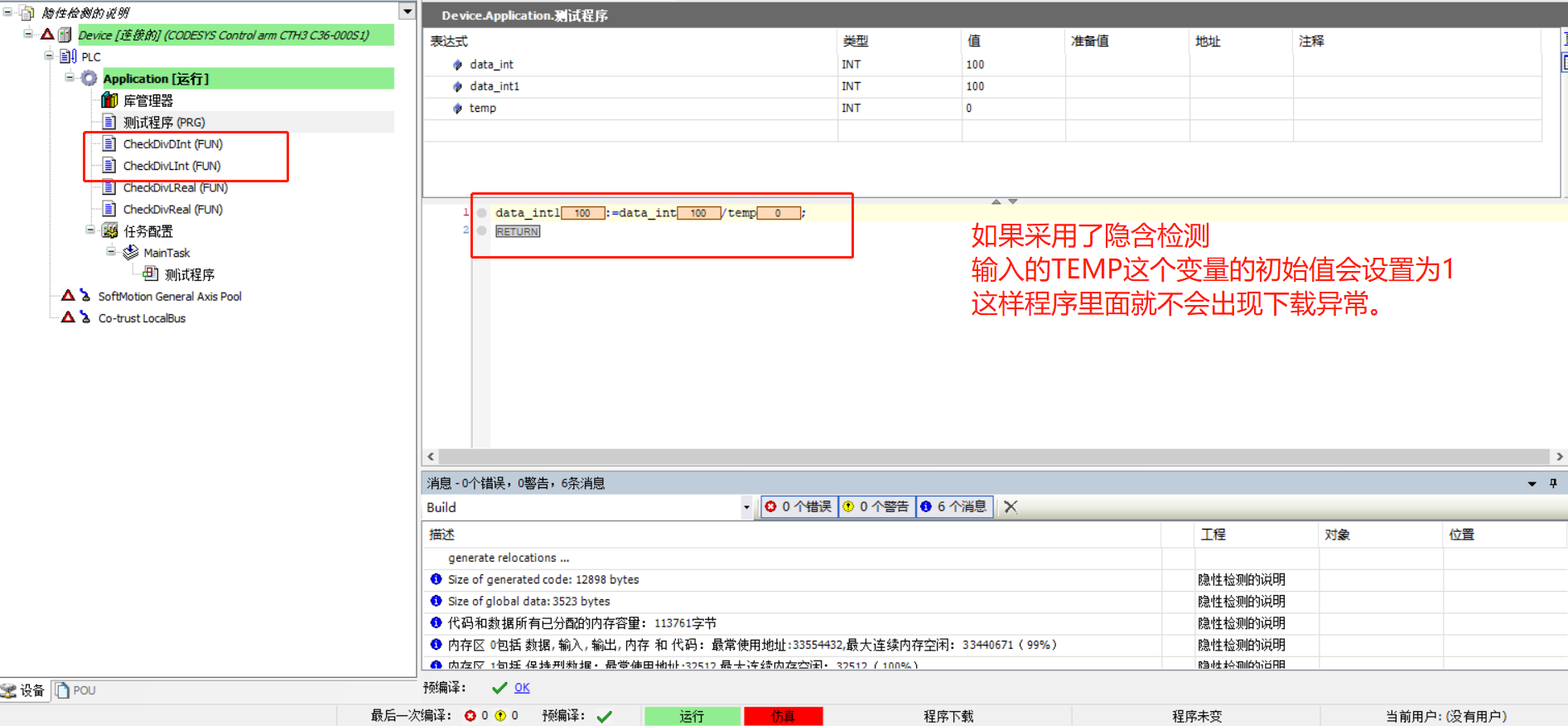This screenshot has width=1568, height=726.
Task: Select the Size of global data message
Action: coord(528,601)
